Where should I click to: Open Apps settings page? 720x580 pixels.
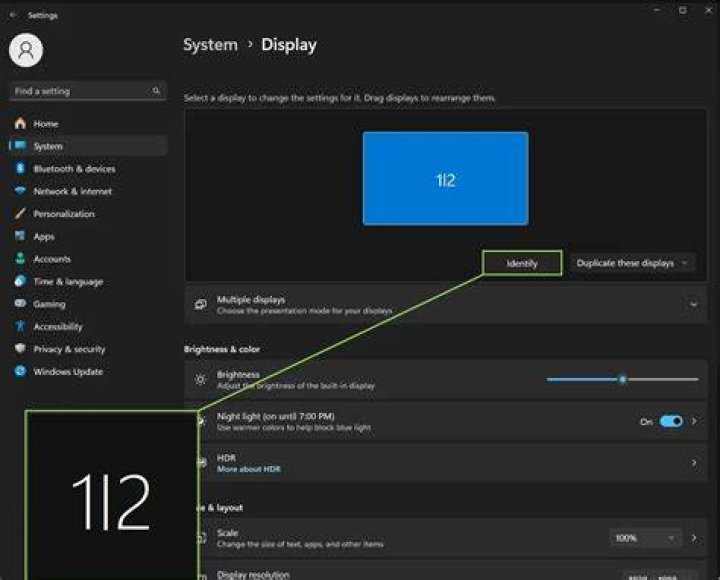click(87, 237)
